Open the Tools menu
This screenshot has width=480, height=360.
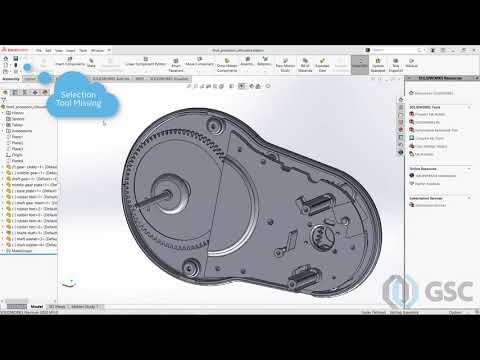click(x=83, y=50)
